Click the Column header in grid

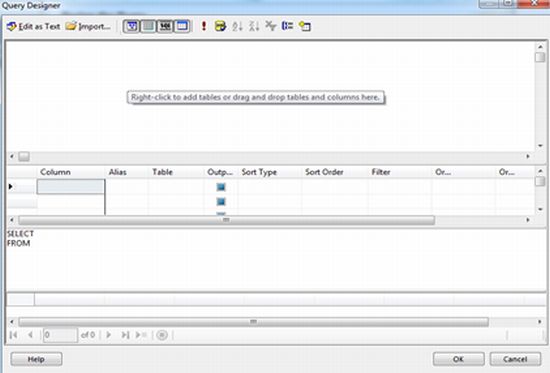coord(71,172)
